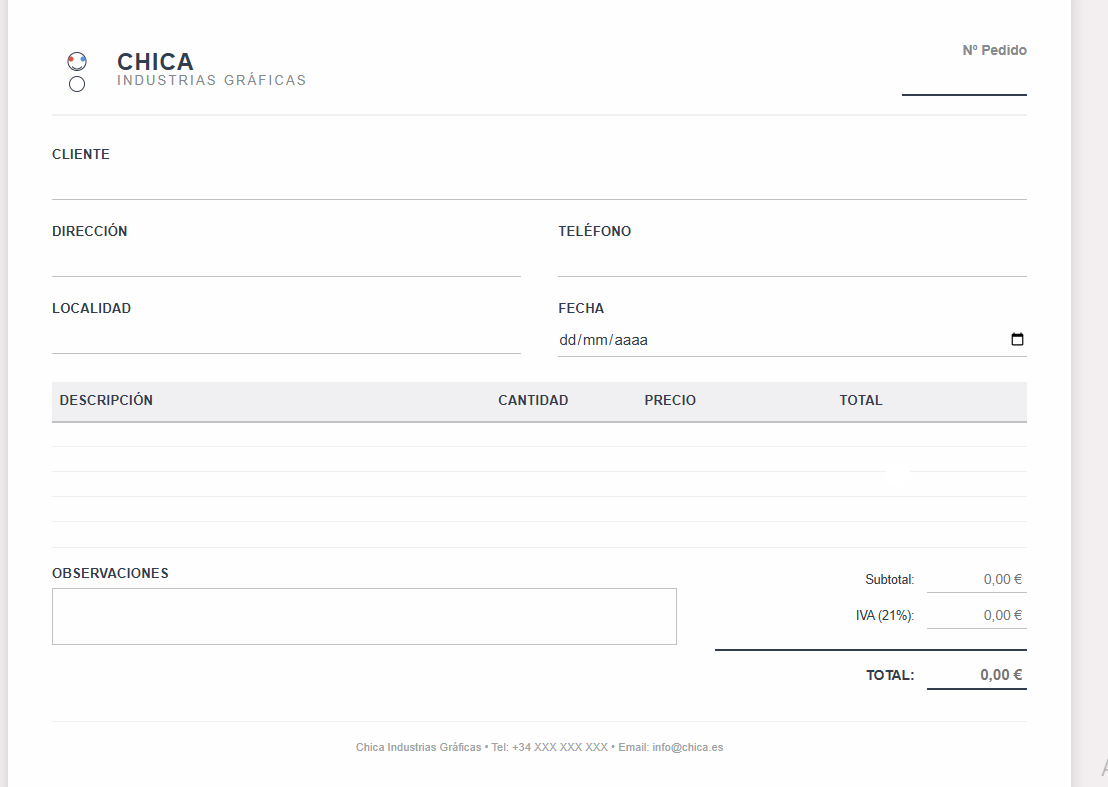Click the Dirección input field
Screen dimensions: 1108x787
286,261
